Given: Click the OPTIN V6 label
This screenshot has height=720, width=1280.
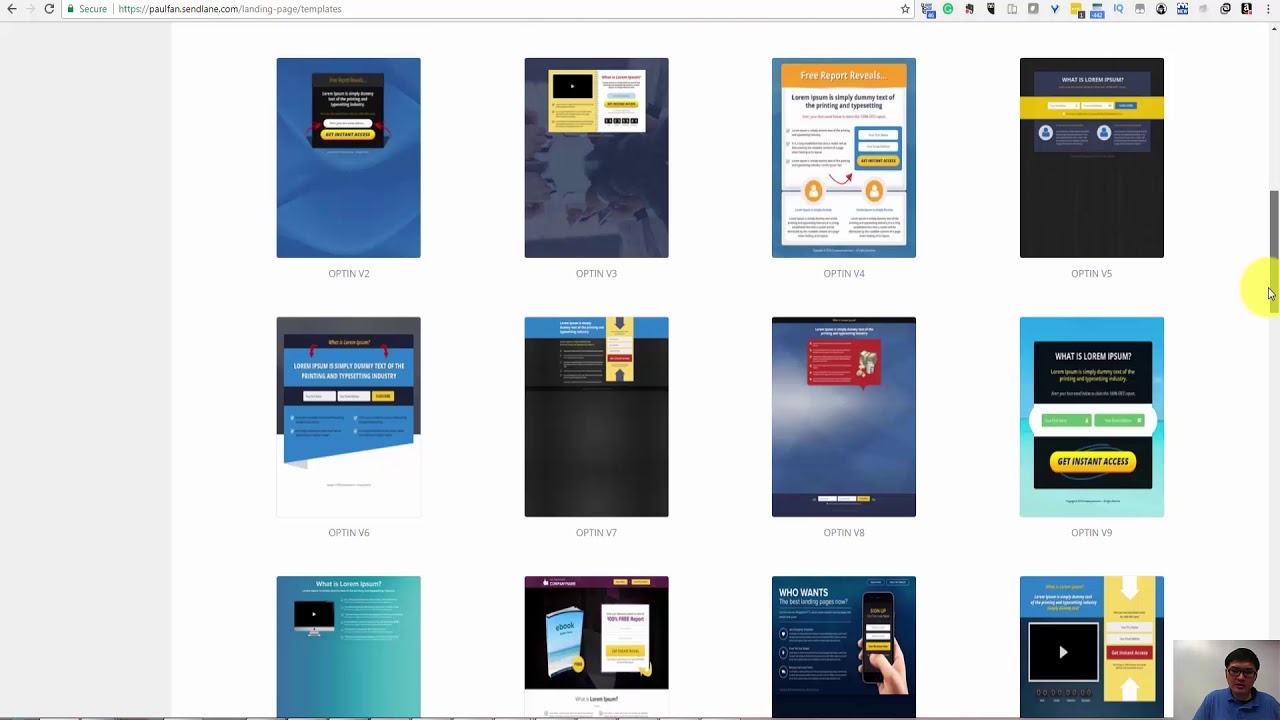Looking at the screenshot, I should pos(348,532).
